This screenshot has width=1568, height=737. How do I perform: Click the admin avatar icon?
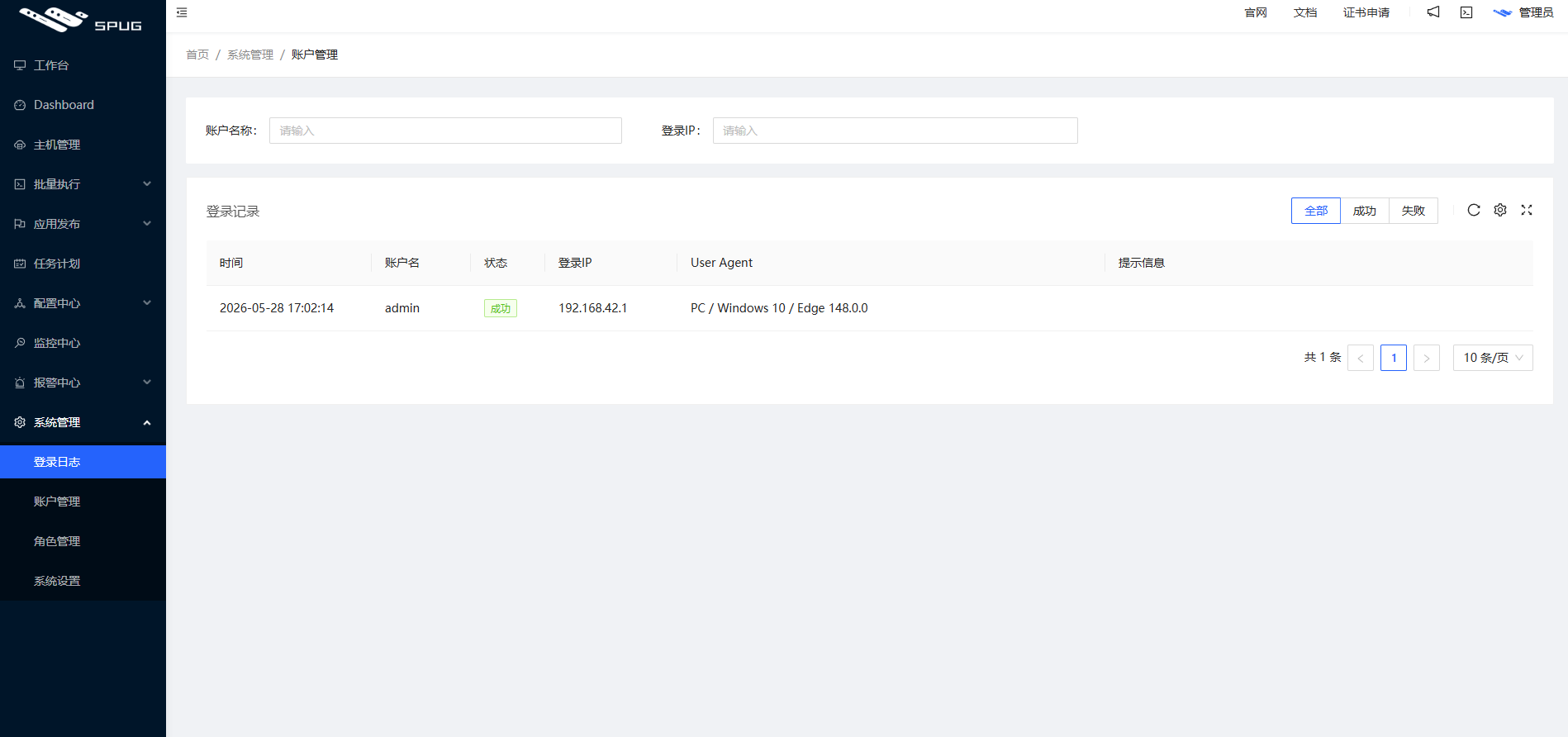coord(1503,12)
